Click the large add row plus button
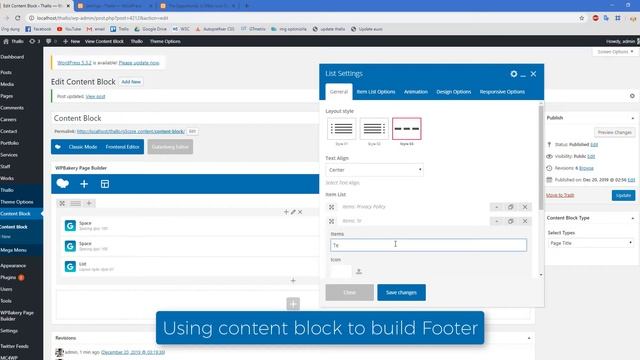This screenshot has height=360, width=640. (x=293, y=304)
